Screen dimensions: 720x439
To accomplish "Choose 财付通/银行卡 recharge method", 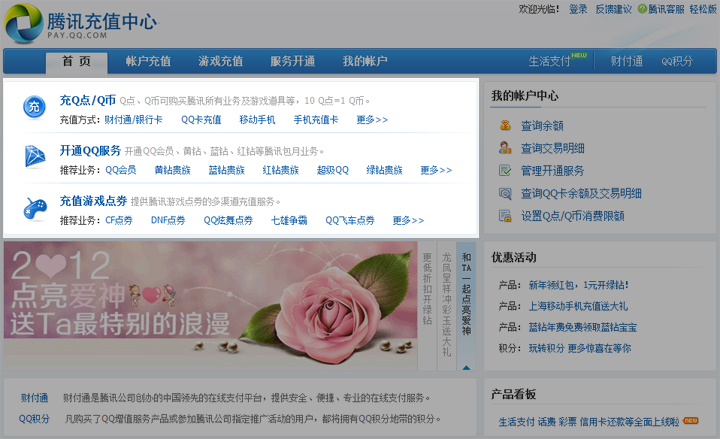I will 133,120.
